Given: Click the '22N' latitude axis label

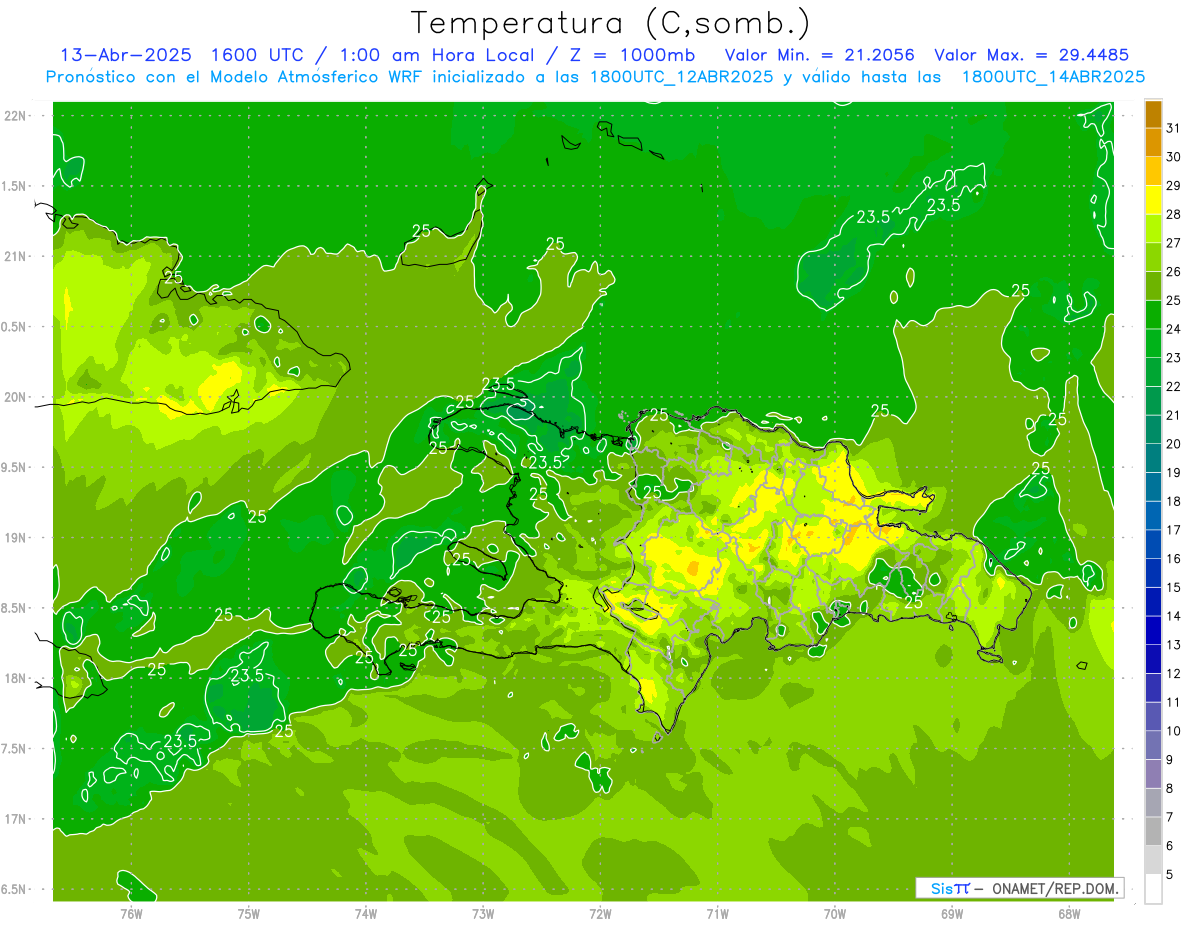Looking at the screenshot, I should pyautogui.click(x=16, y=116).
